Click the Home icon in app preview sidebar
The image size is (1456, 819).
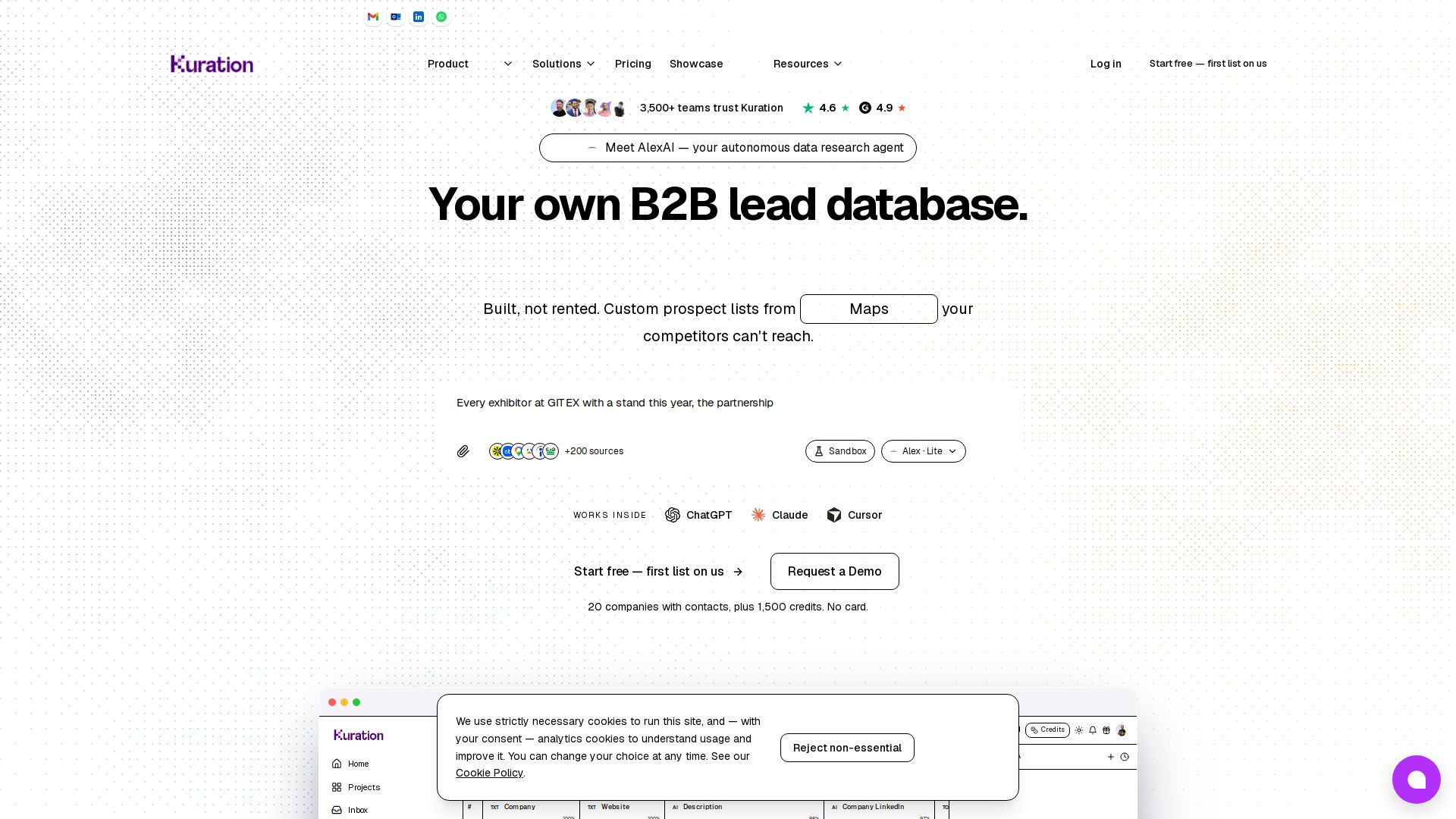337,764
